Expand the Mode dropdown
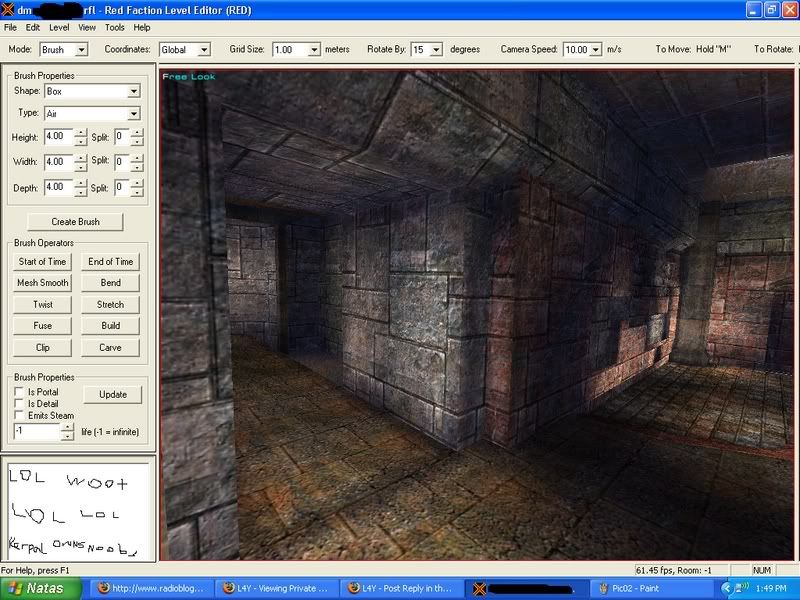The height and width of the screenshot is (600, 800). point(82,50)
